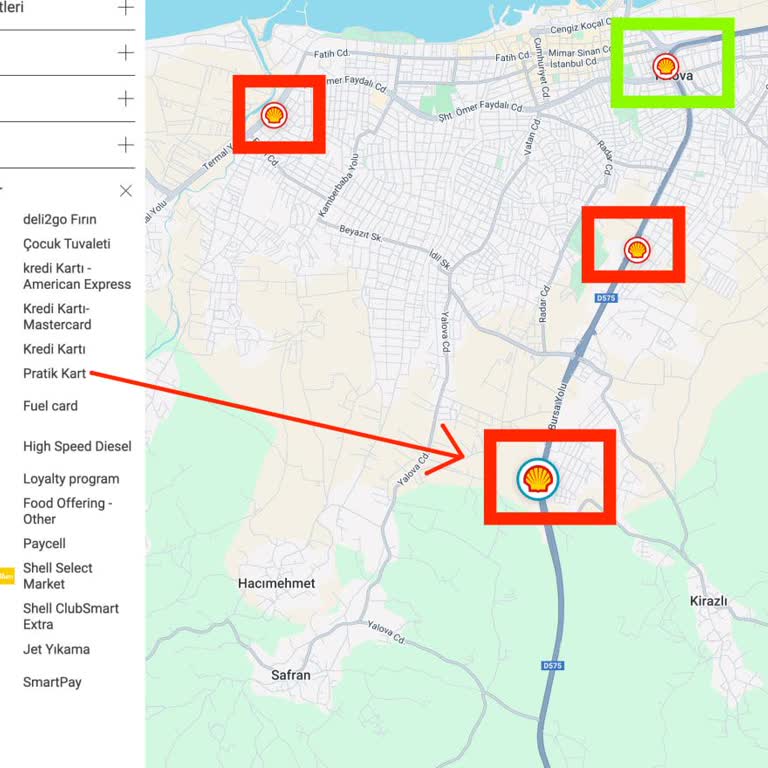Screen dimensions: 768x768
Task: Click the Beyazıt Sk. street label
Action: click(x=360, y=233)
